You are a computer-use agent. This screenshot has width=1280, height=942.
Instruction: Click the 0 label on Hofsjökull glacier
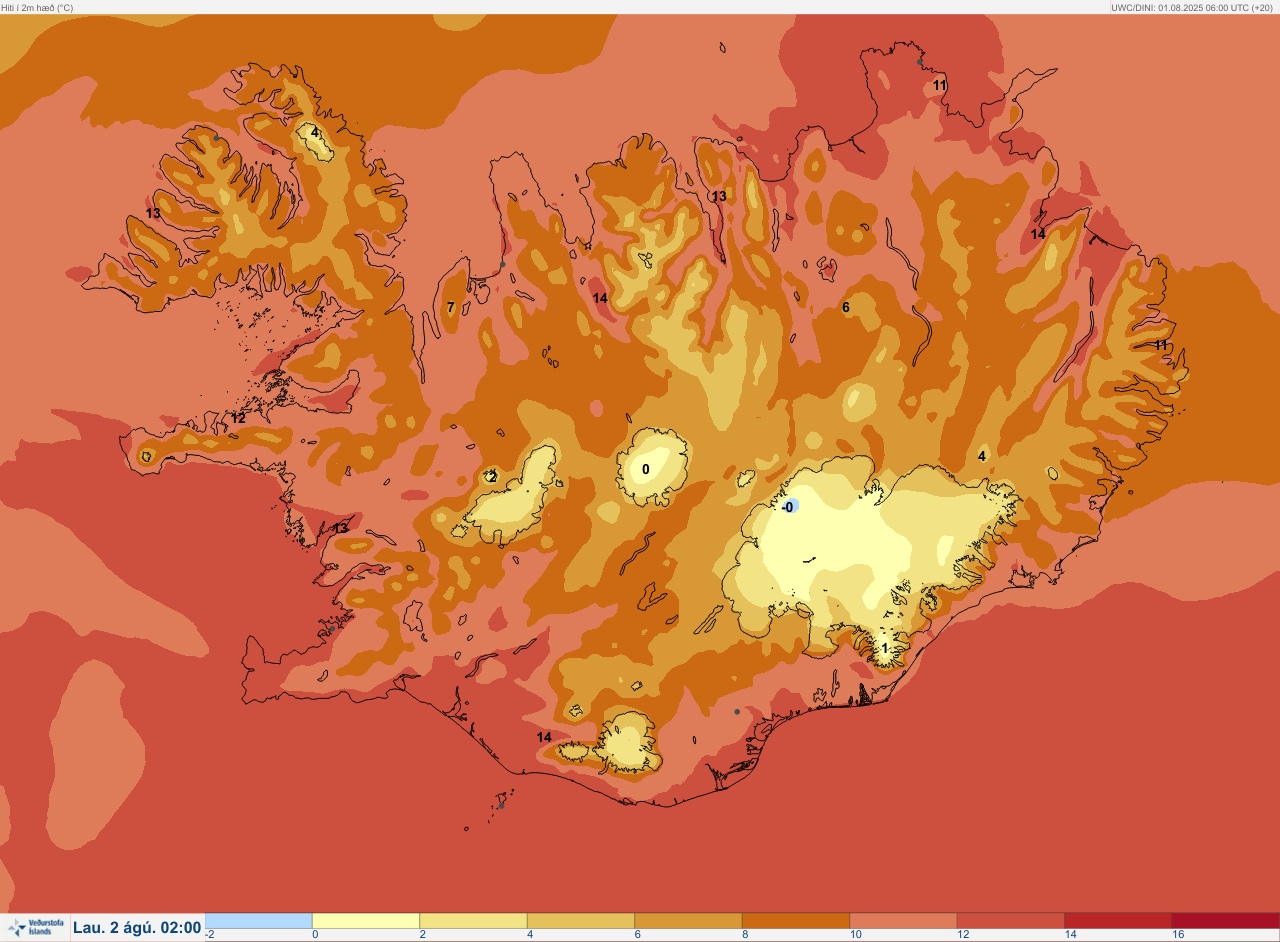[x=645, y=469]
